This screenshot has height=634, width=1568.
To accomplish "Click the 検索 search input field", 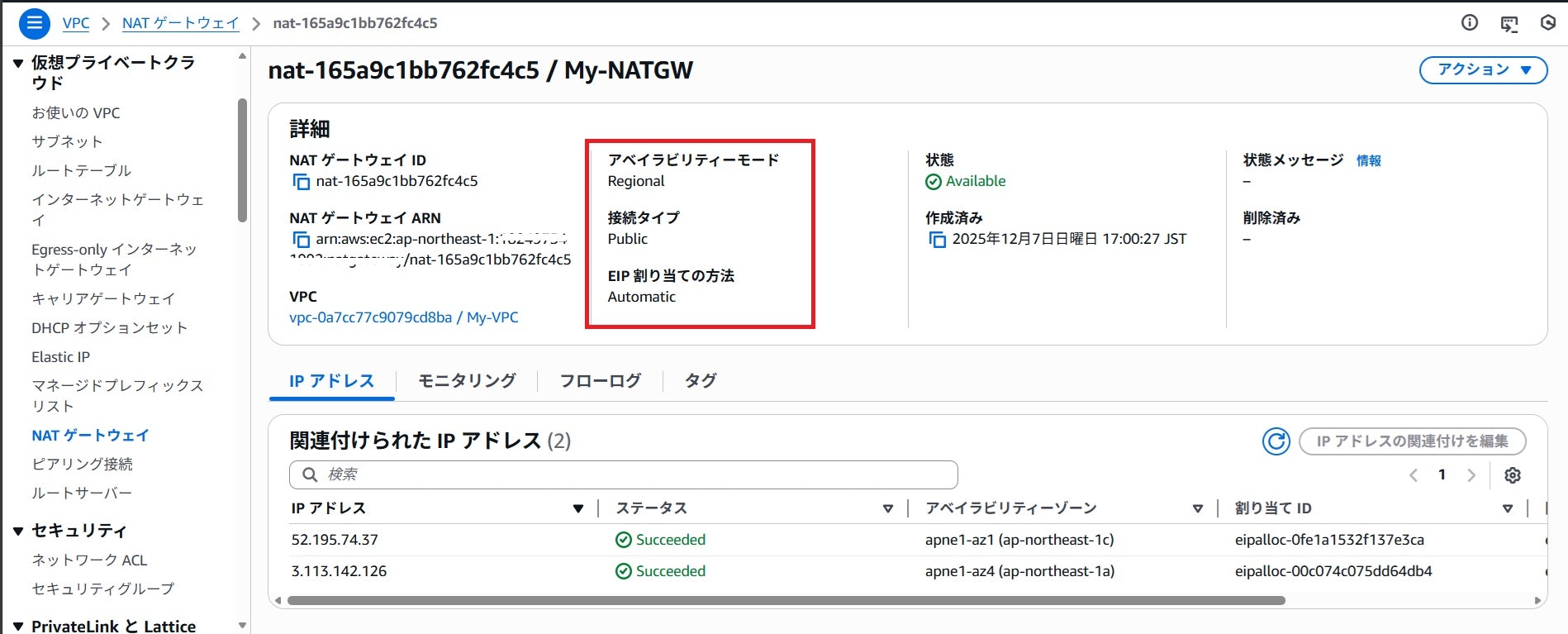I will click(x=624, y=474).
